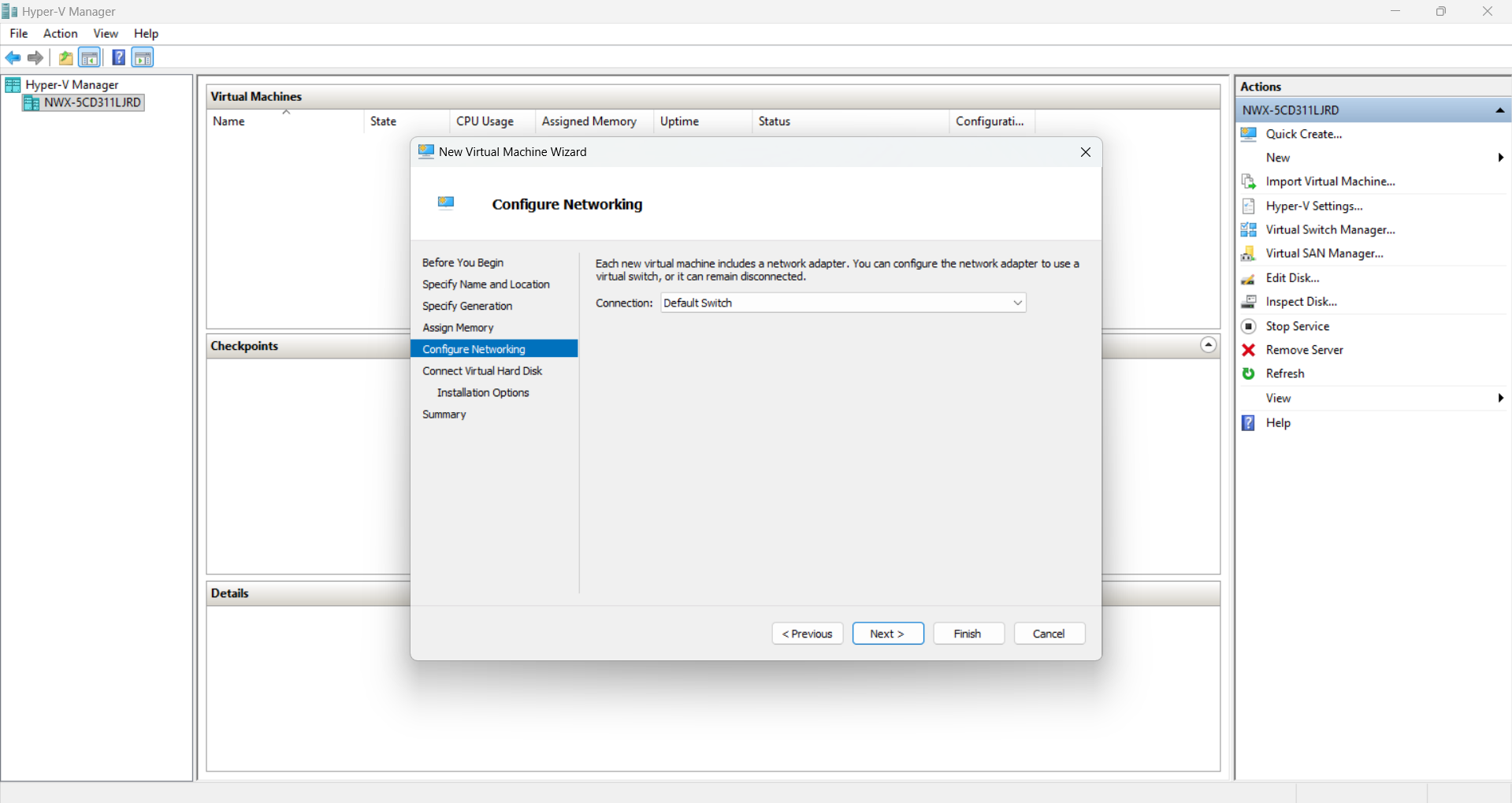Image resolution: width=1512 pixels, height=803 pixels.
Task: Click the Forward arrow toolbar icon
Action: 35,58
